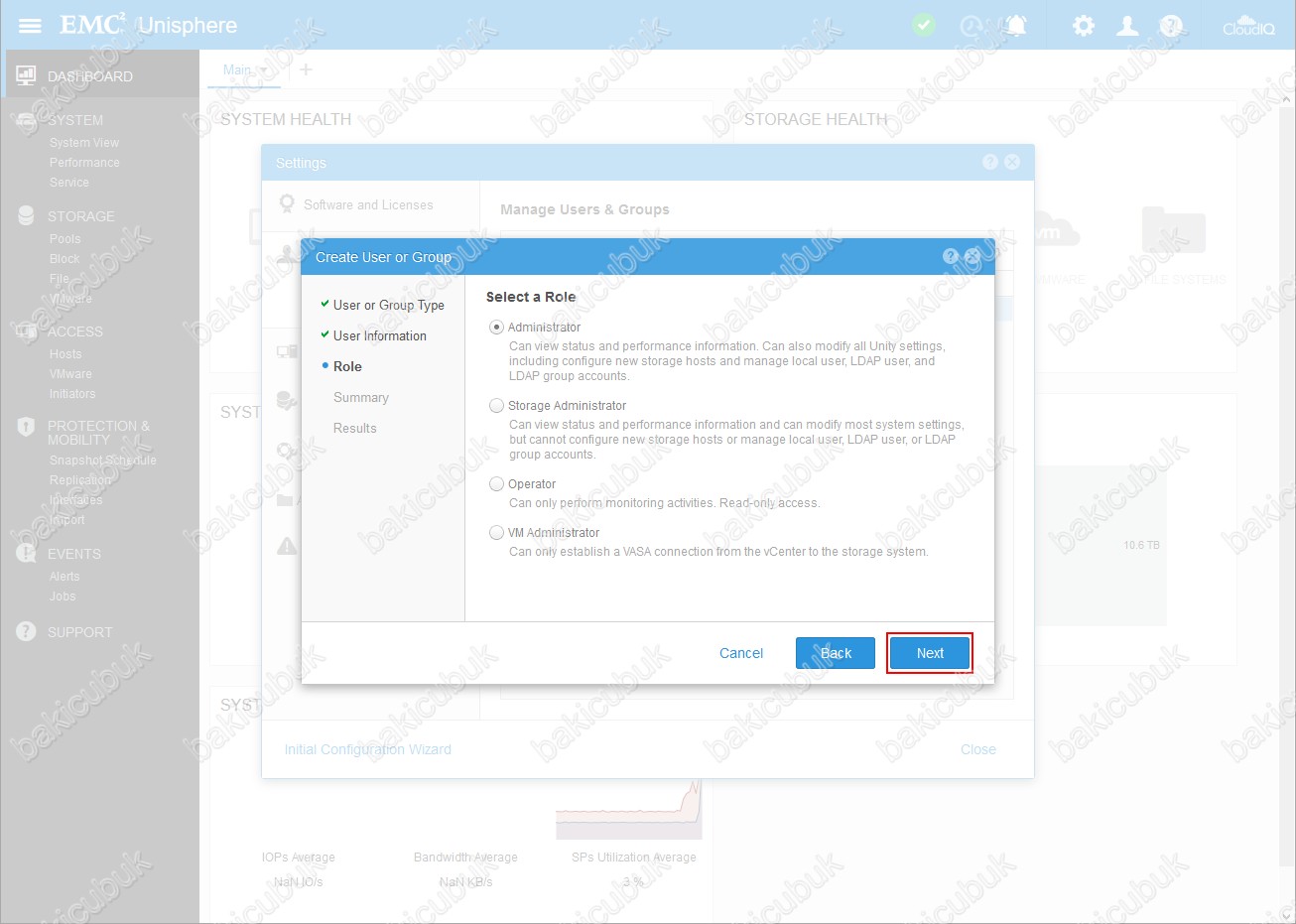This screenshot has height=924, width=1296.
Task: Click help icon in Settings window title bar
Action: point(990,162)
